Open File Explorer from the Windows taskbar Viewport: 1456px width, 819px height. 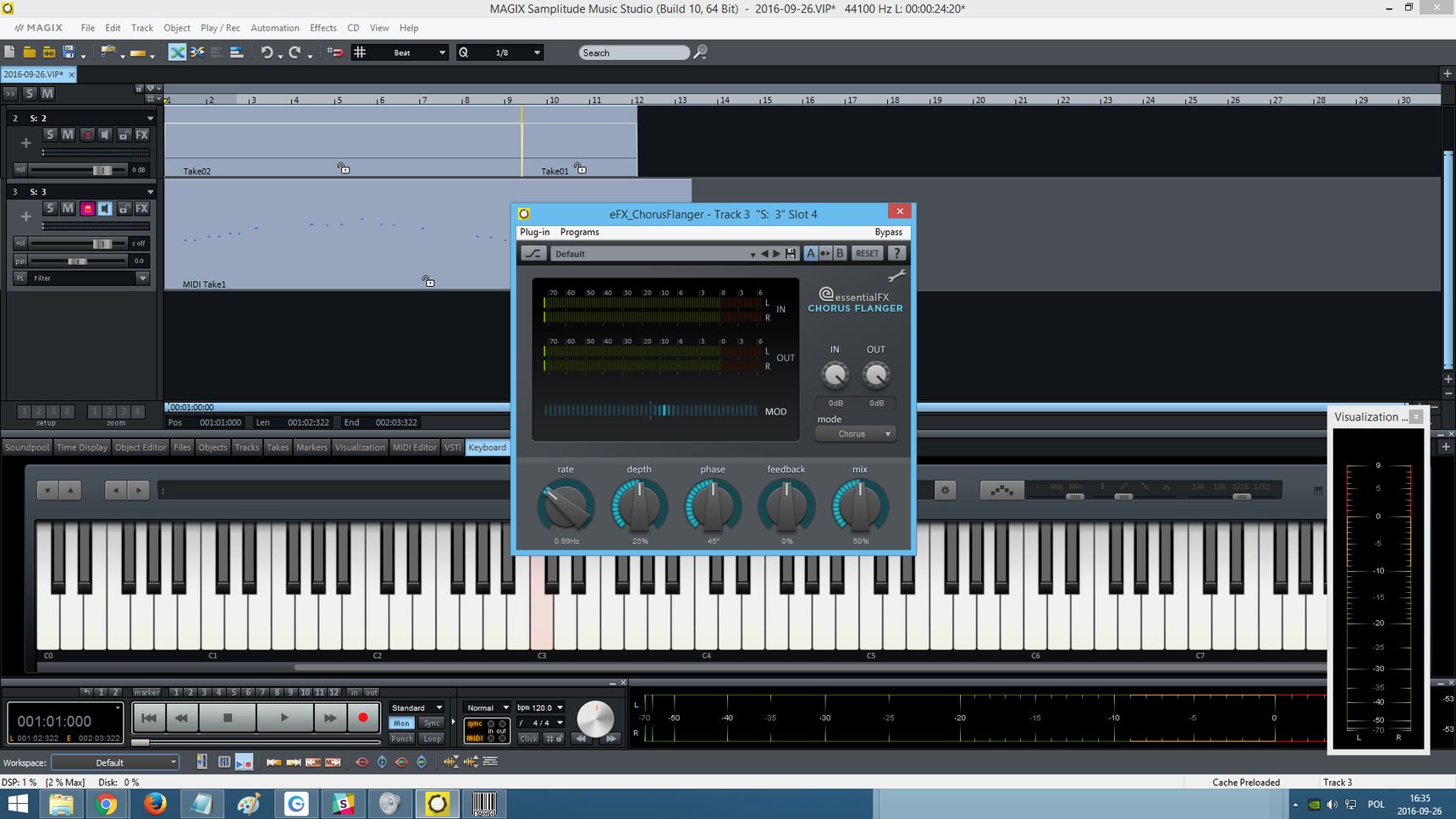tap(60, 803)
